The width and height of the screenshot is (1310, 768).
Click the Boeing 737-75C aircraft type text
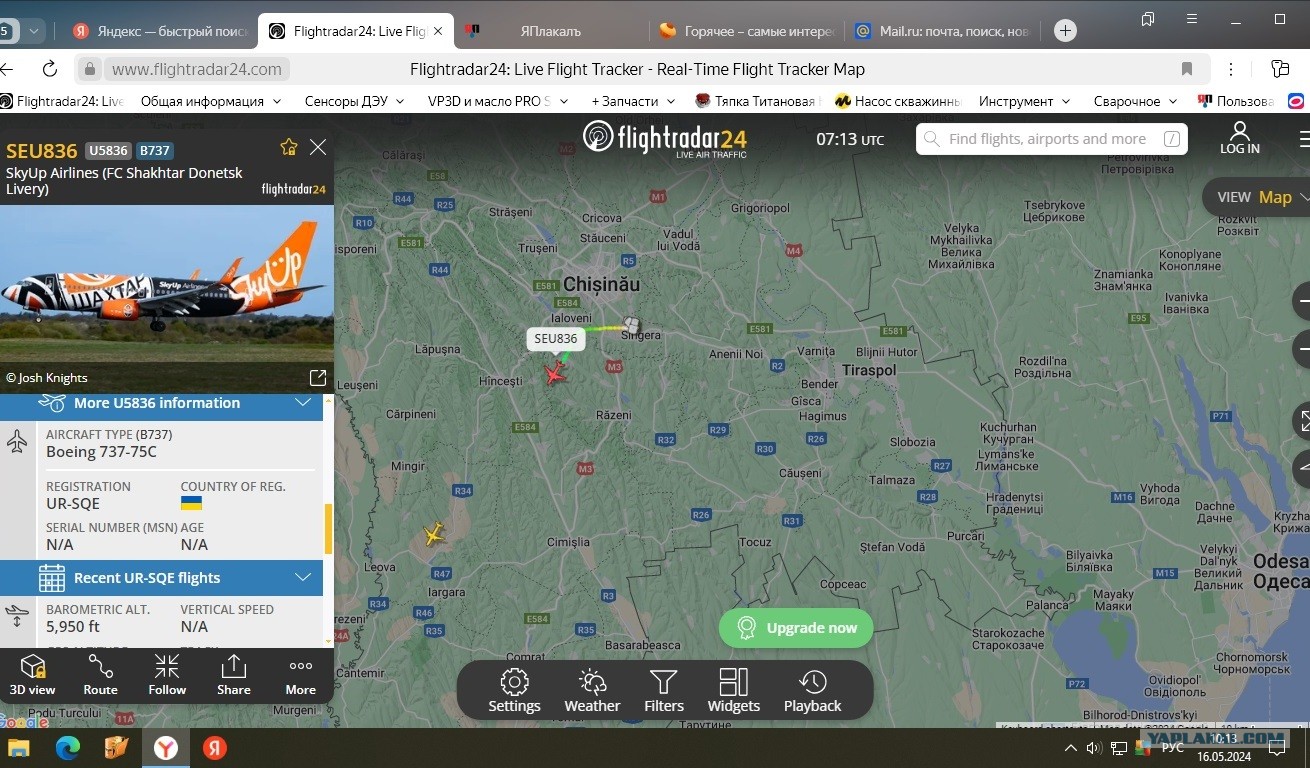pos(101,452)
